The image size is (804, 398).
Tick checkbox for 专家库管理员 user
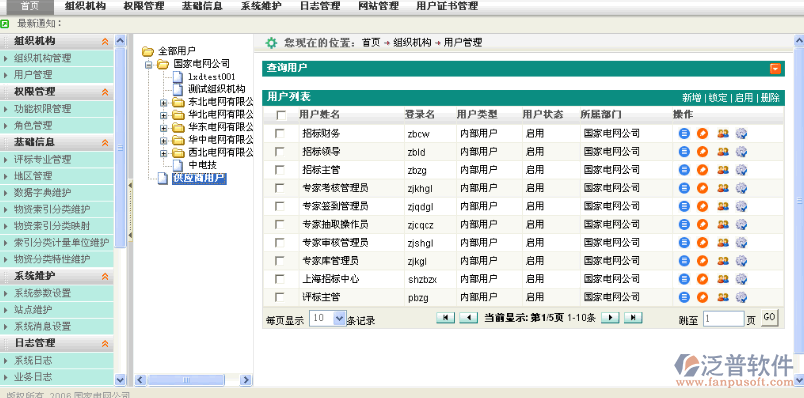point(279,261)
